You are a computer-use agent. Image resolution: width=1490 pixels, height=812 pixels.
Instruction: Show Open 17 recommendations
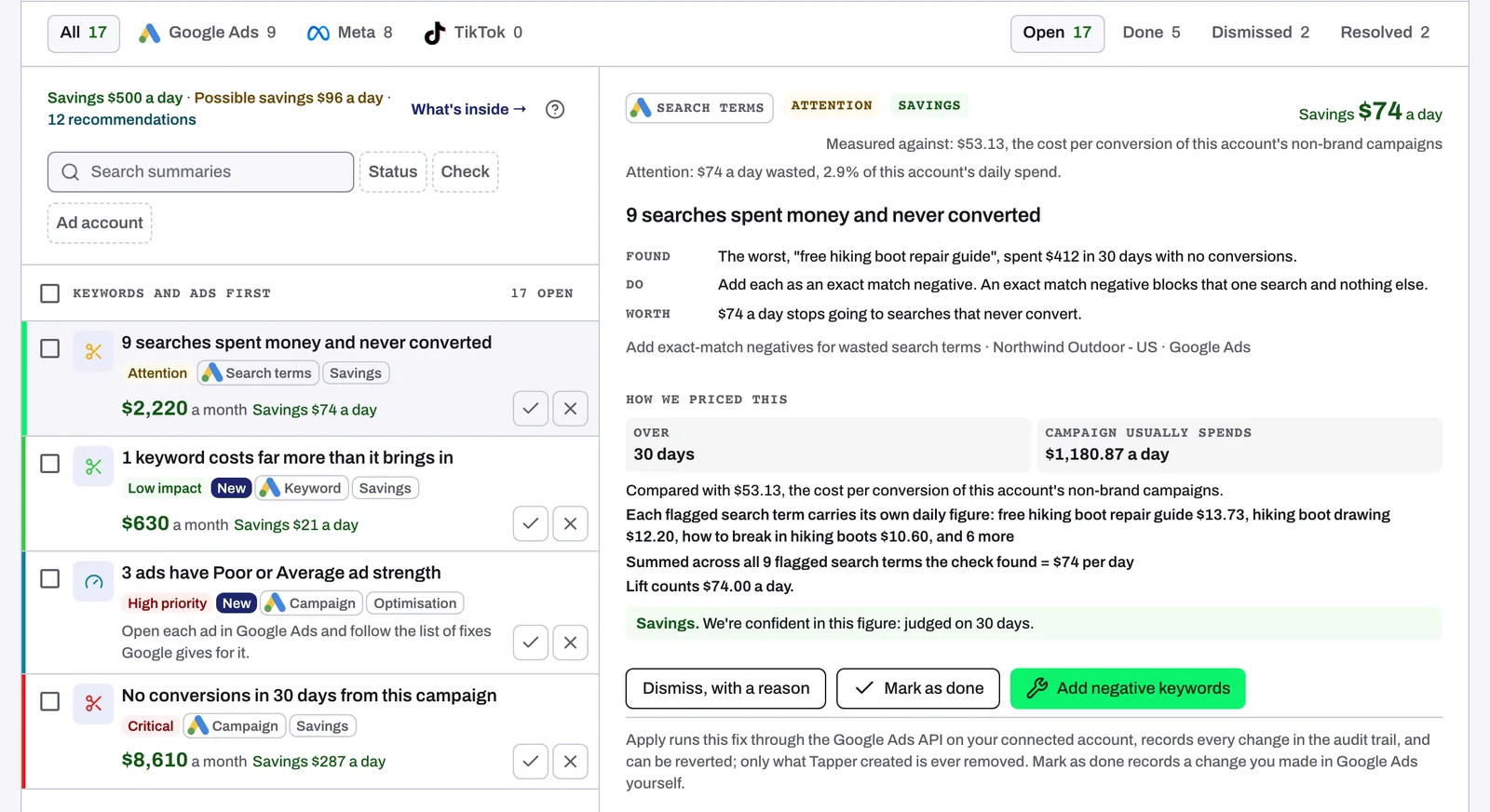1057,34
